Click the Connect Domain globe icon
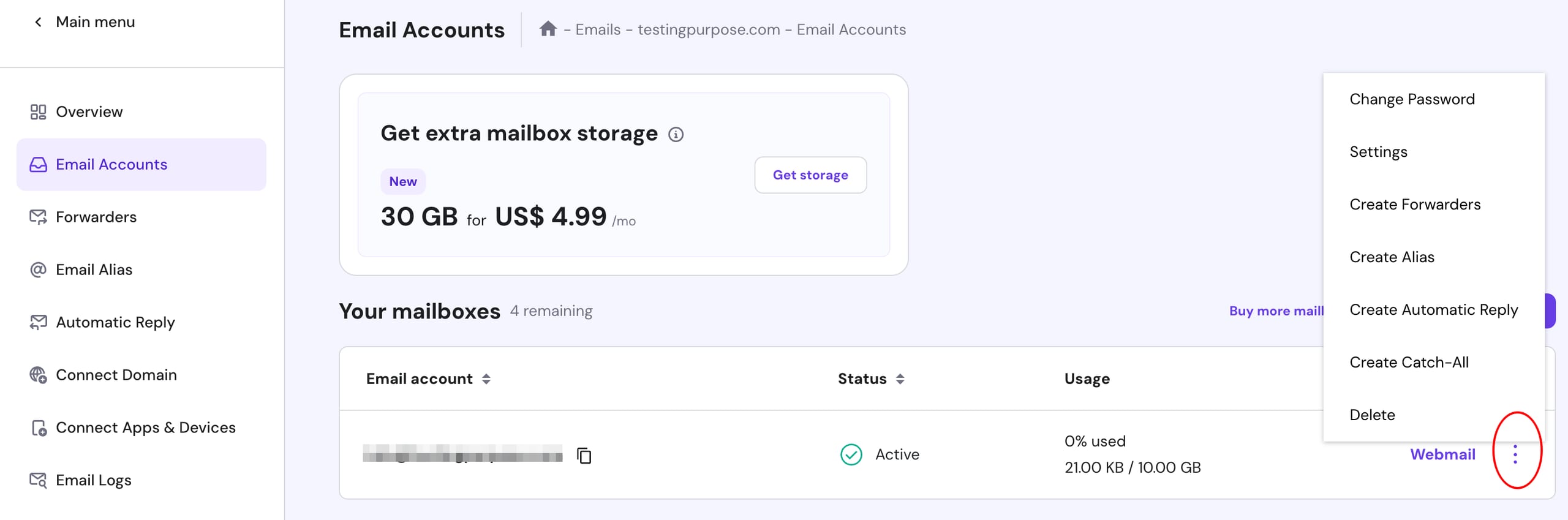Image resolution: width=1568 pixels, height=520 pixels. 38,375
